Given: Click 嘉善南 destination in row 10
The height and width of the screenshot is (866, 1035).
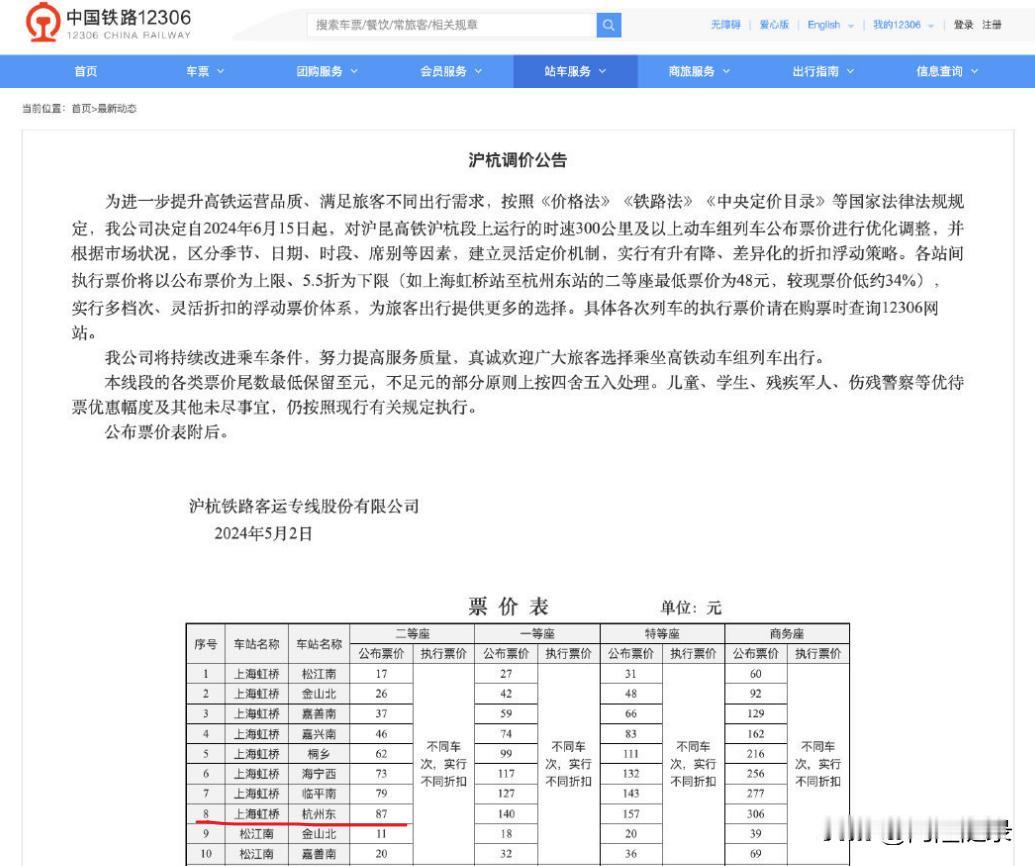Looking at the screenshot, I should (x=319, y=854).
